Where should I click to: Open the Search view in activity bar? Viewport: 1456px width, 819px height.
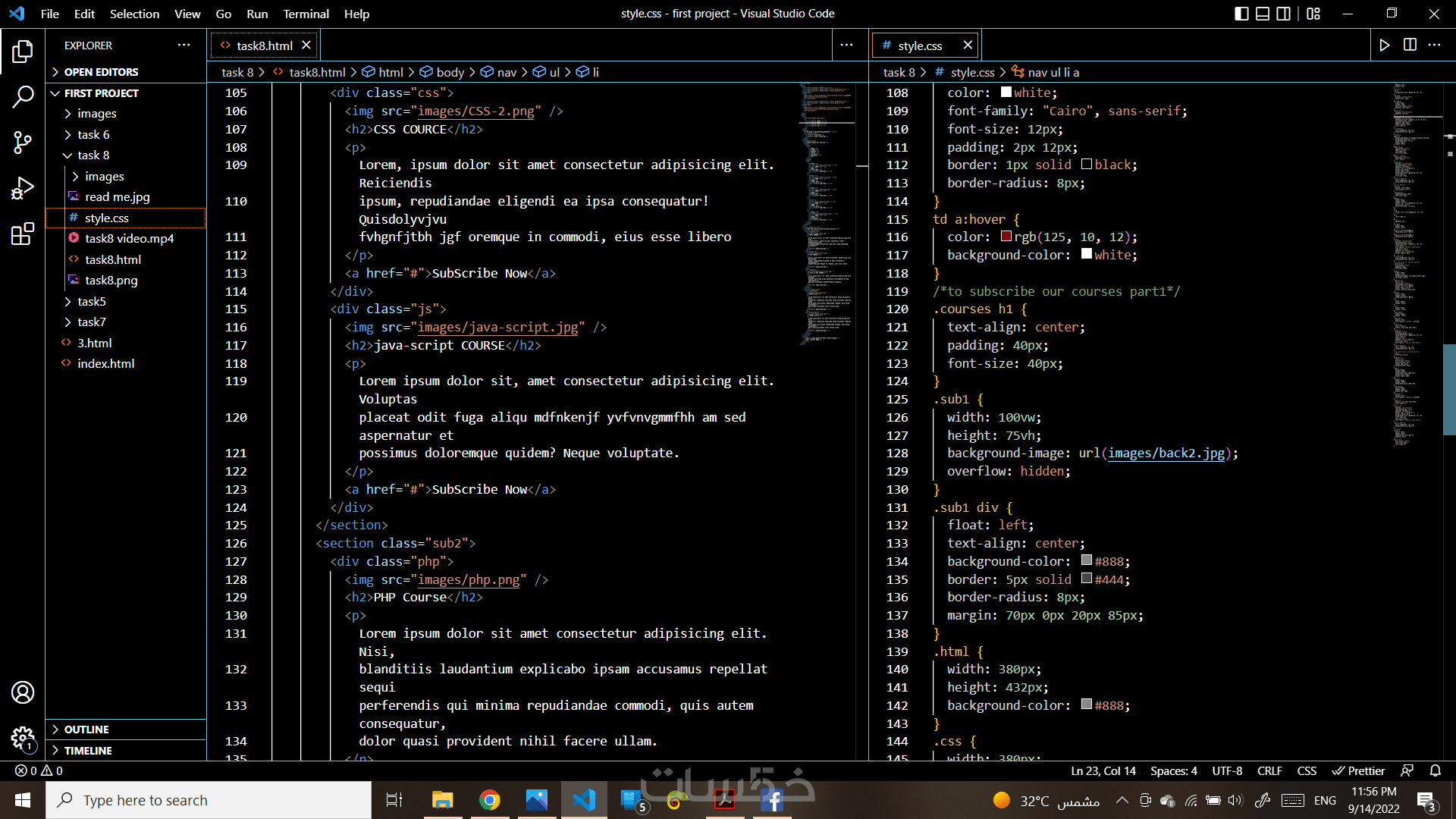tap(23, 96)
